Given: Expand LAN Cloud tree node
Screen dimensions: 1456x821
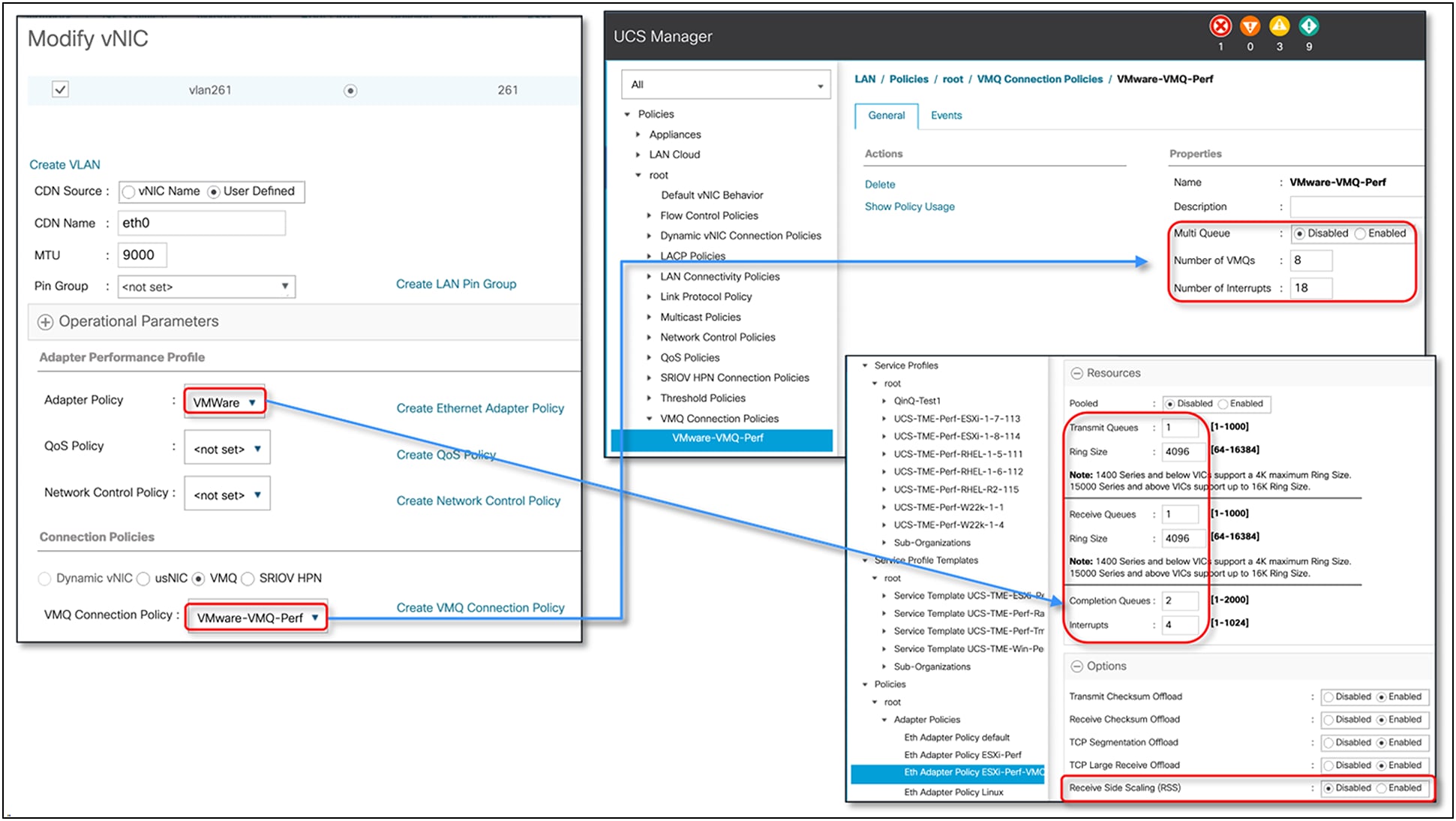Looking at the screenshot, I should tap(638, 155).
